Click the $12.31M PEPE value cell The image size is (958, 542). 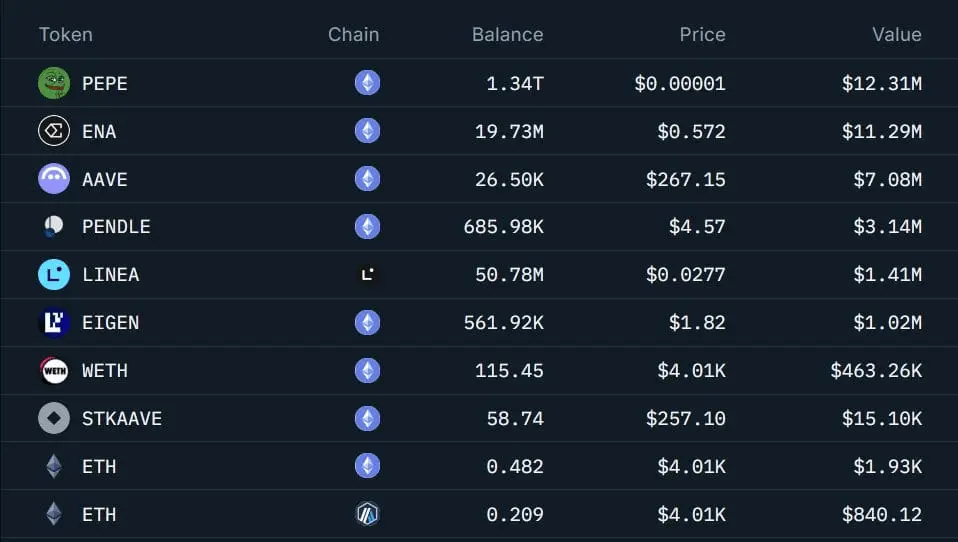(x=882, y=83)
